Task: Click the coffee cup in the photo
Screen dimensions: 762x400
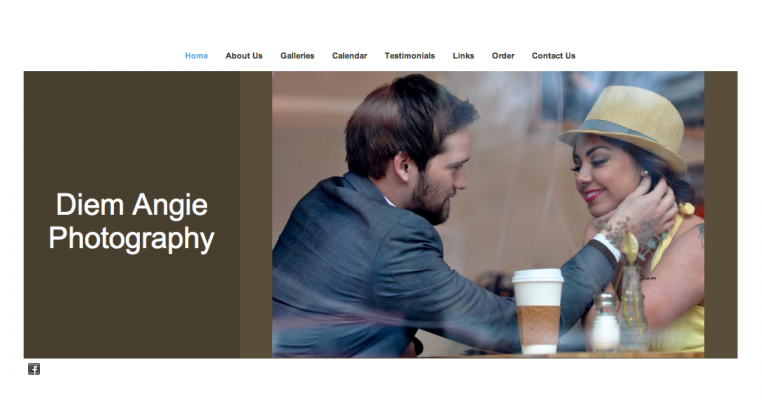Action: click(x=538, y=311)
